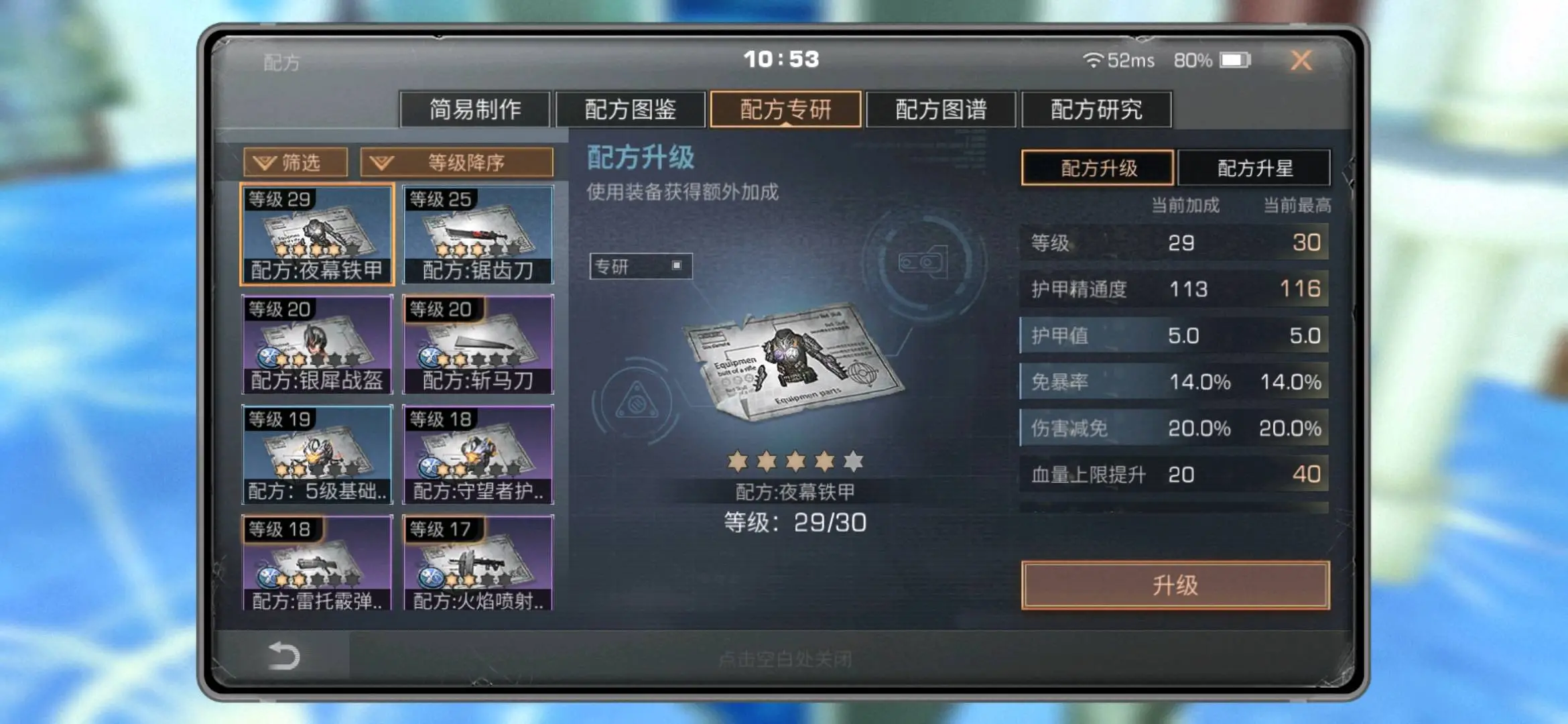Open the 配方研究 tab
The height and width of the screenshot is (724, 1568).
pos(1096,109)
